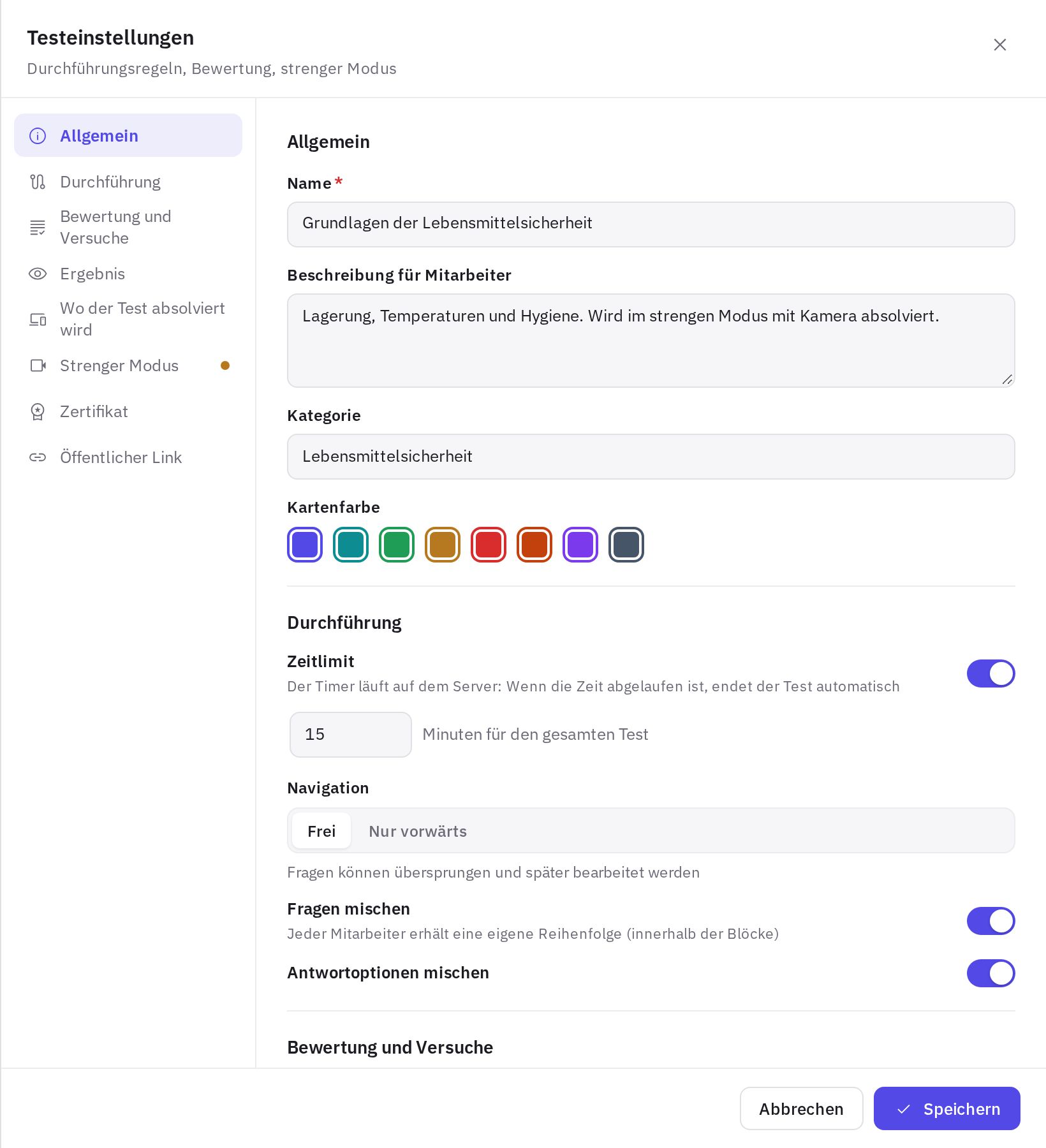Image resolution: width=1046 pixels, height=1148 pixels.
Task: Toggle Antwortoptionen mischen off
Action: point(991,973)
